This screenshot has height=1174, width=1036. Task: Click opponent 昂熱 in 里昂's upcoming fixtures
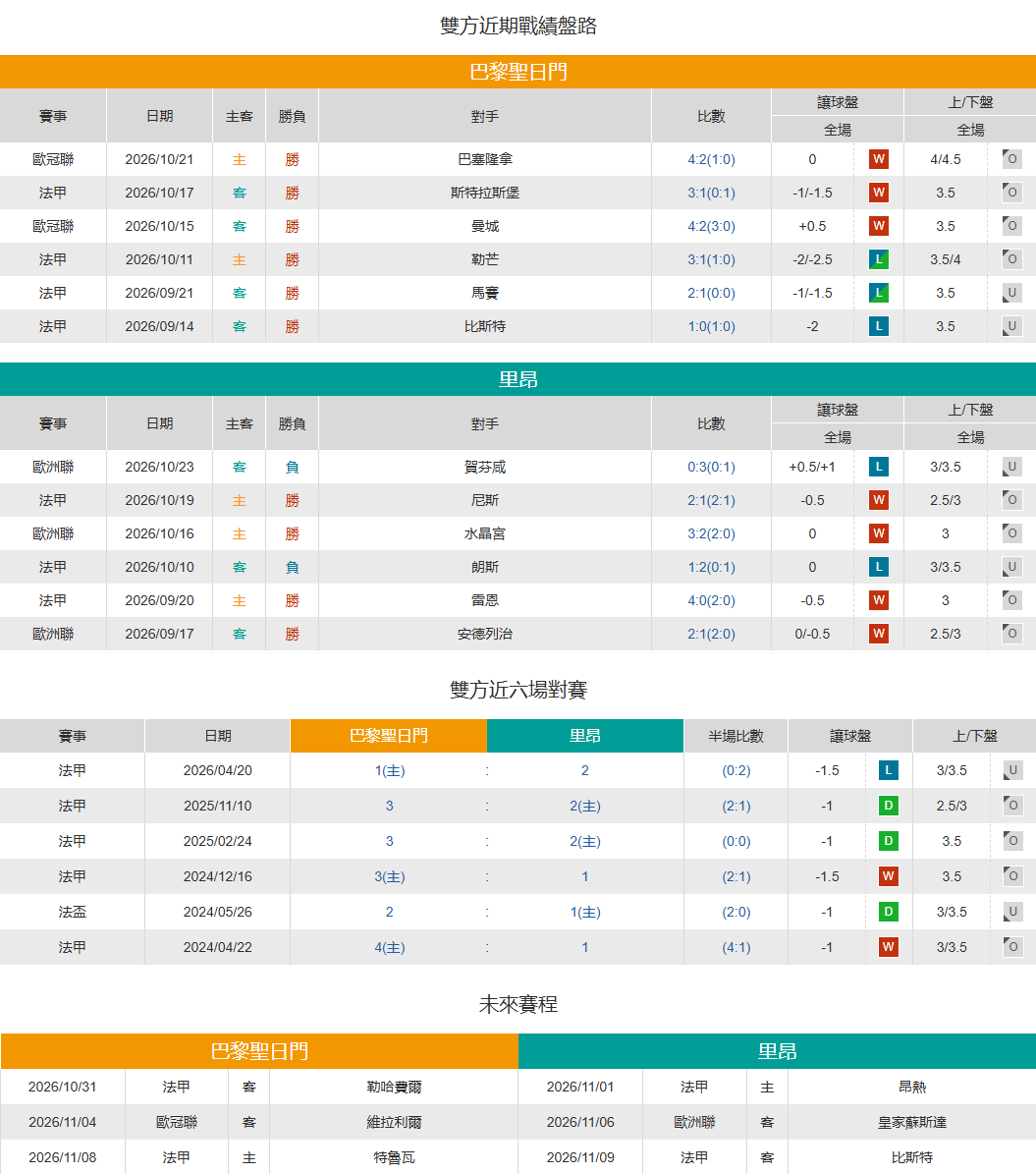[911, 1087]
